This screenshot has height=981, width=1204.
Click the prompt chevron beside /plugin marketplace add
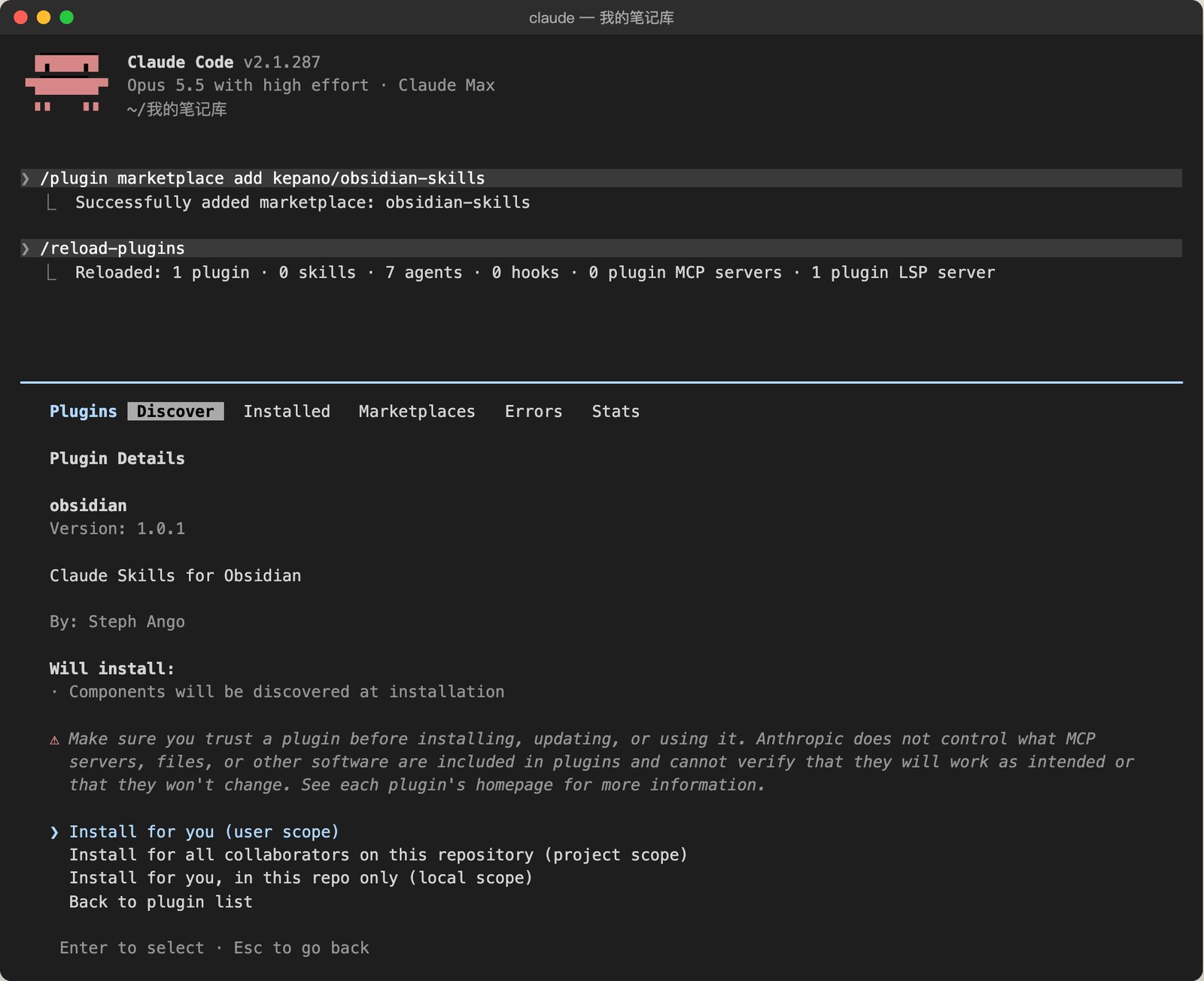point(26,178)
